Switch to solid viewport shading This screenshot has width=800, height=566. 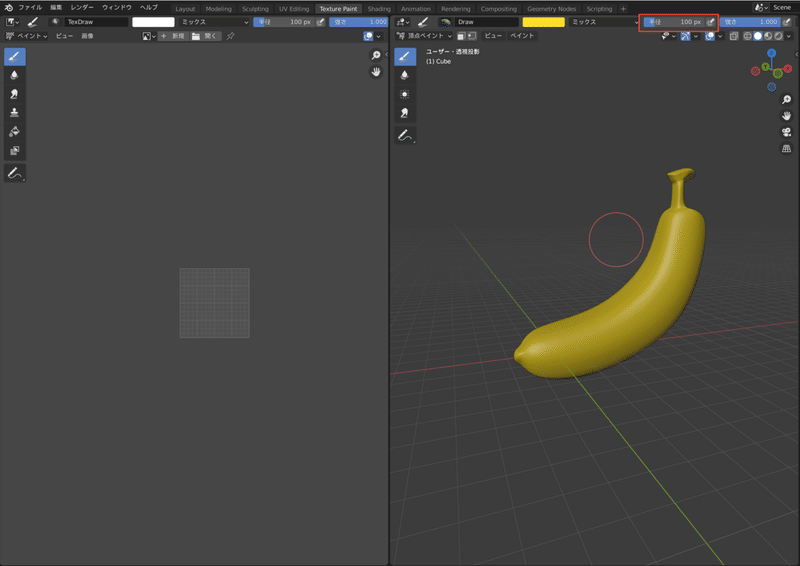[758, 36]
